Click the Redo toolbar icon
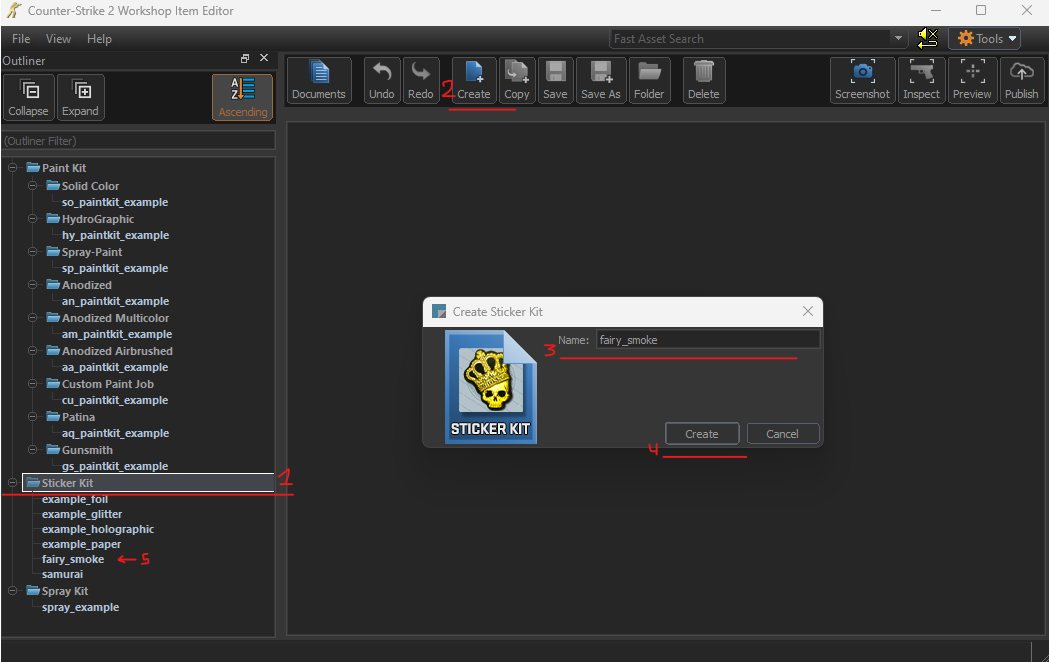Viewport: 1049px width, 662px height. pos(421,80)
